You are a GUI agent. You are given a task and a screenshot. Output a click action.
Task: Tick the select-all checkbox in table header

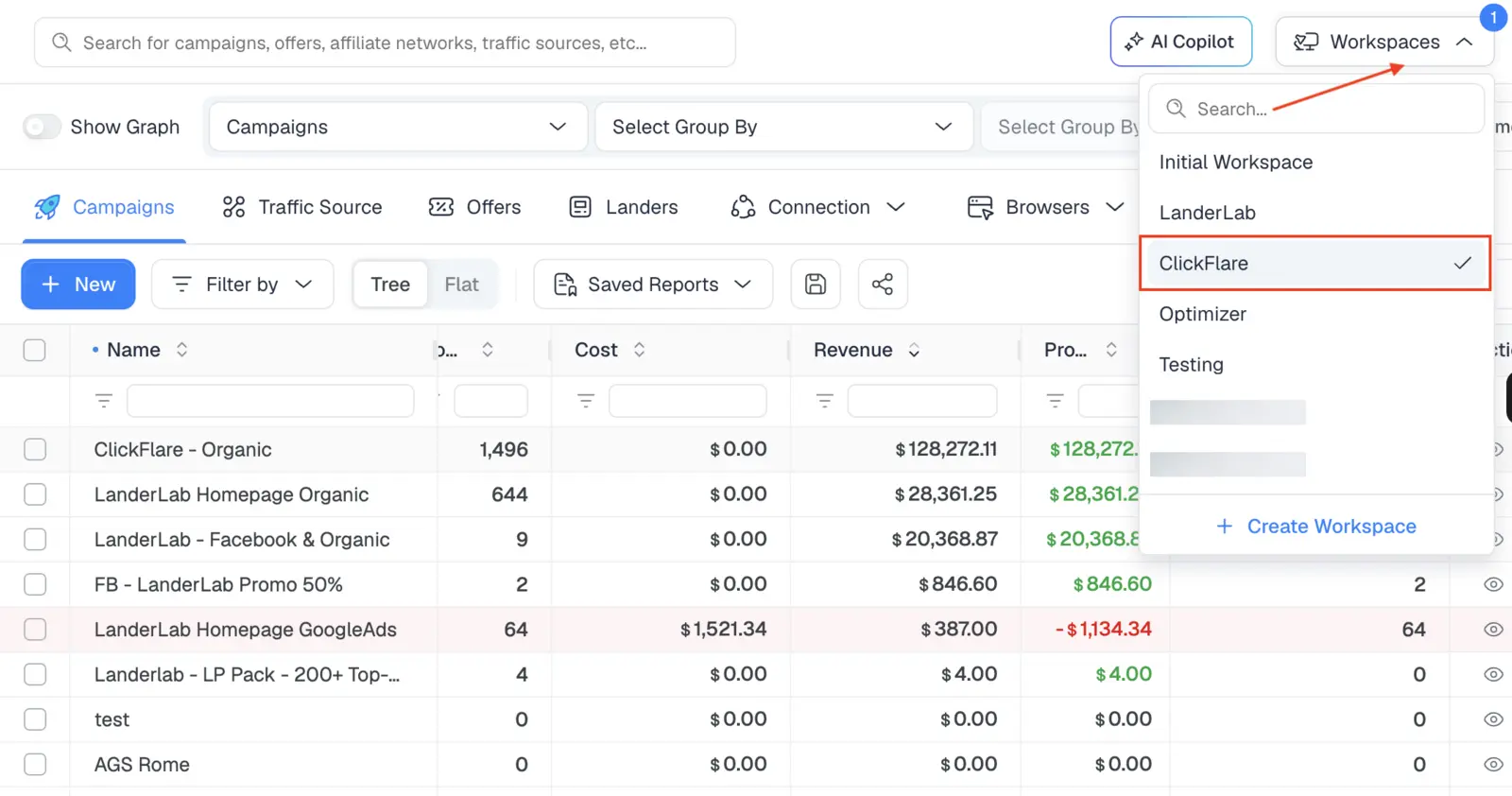click(35, 350)
